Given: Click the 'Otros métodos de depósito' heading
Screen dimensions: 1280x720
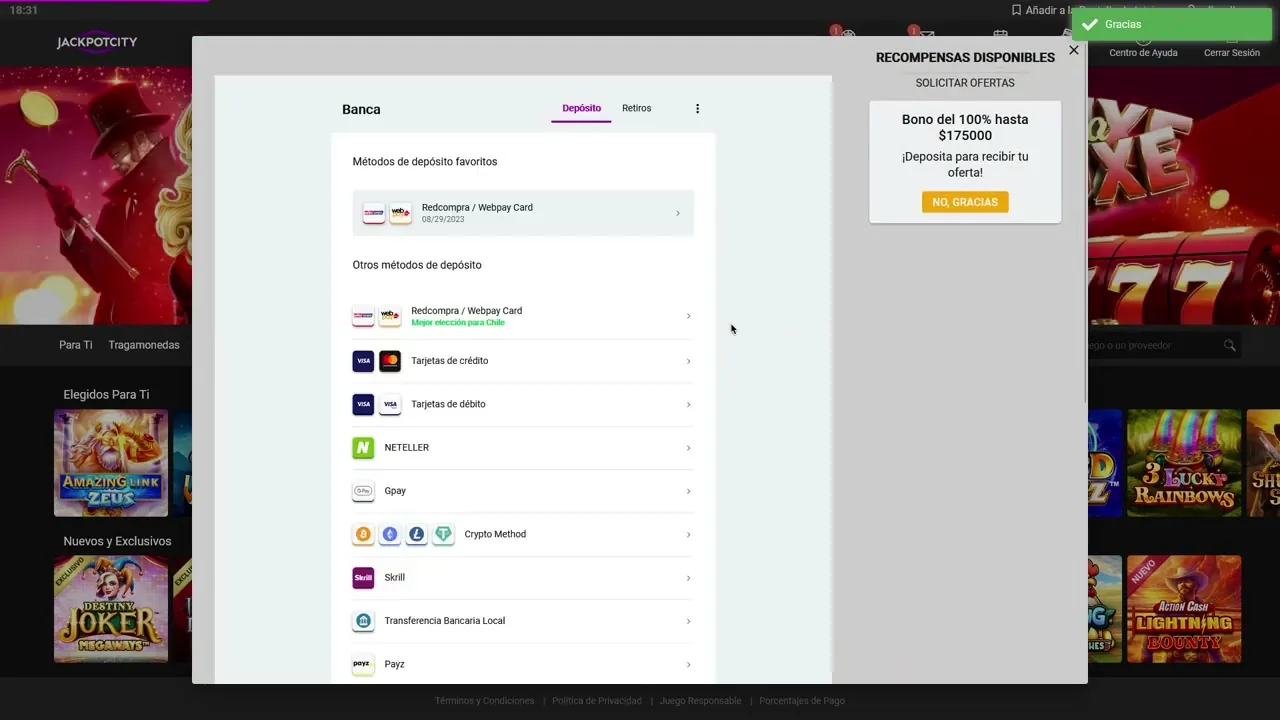Looking at the screenshot, I should [417, 265].
